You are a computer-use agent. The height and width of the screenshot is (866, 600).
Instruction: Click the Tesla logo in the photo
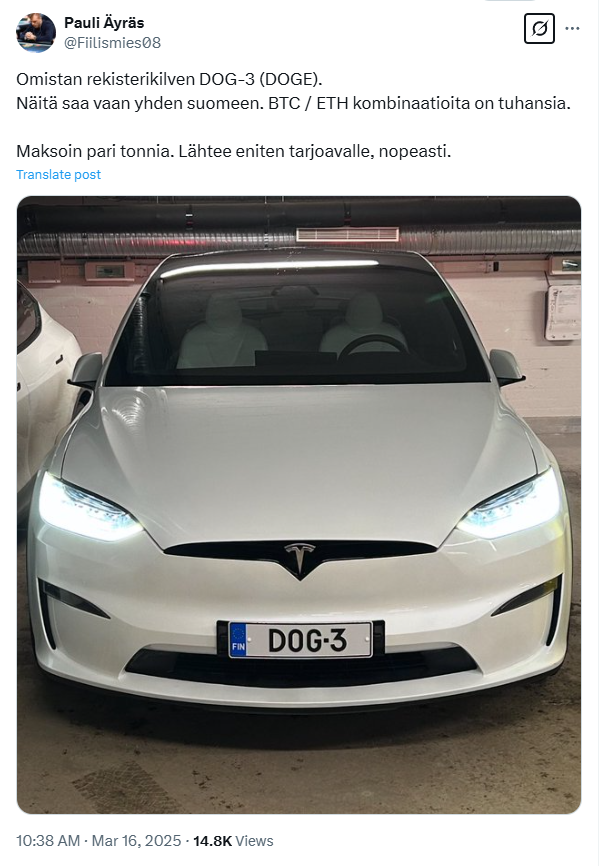pyautogui.click(x=299, y=557)
